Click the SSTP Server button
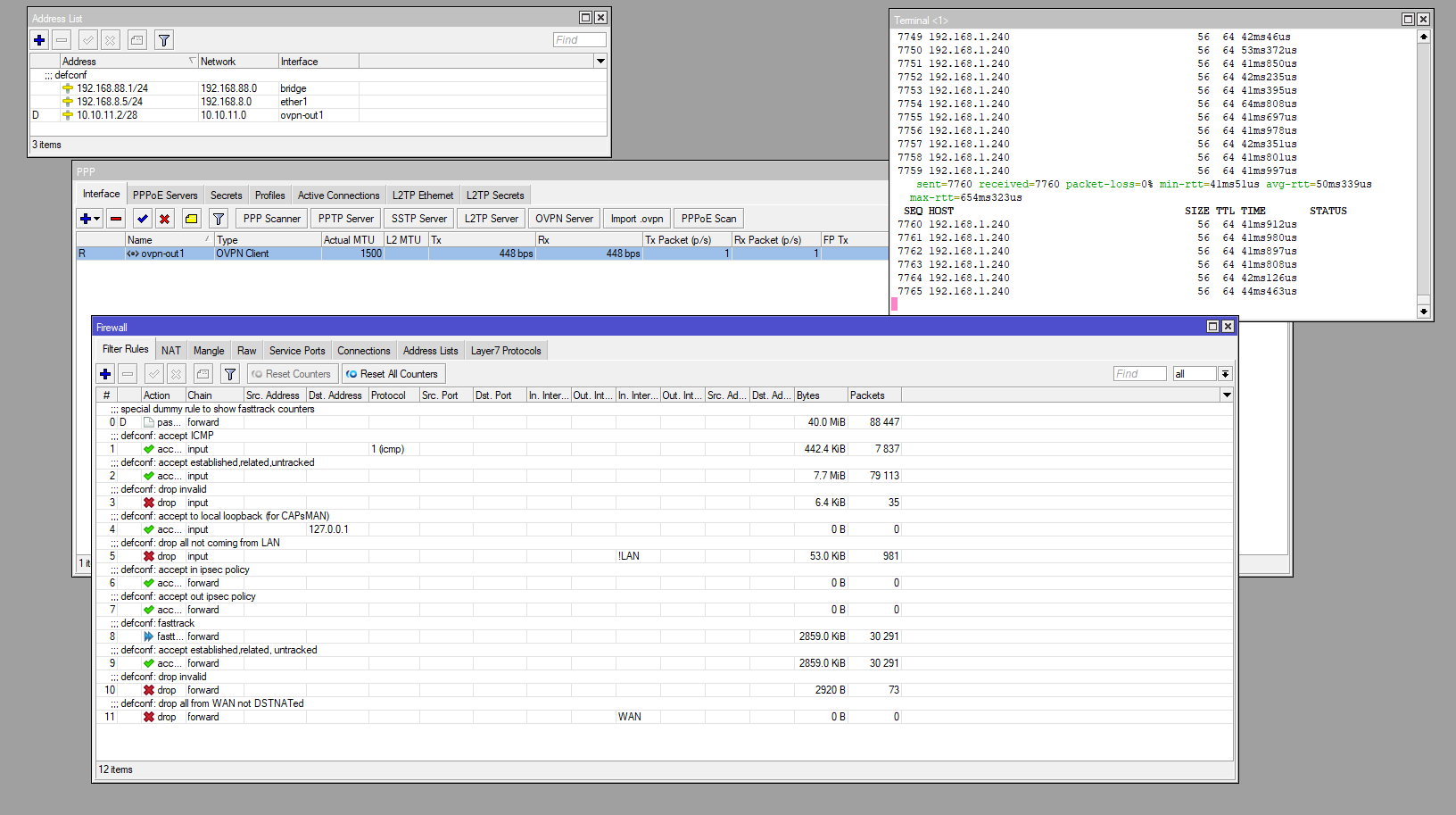The height and width of the screenshot is (815, 1456). tap(419, 219)
